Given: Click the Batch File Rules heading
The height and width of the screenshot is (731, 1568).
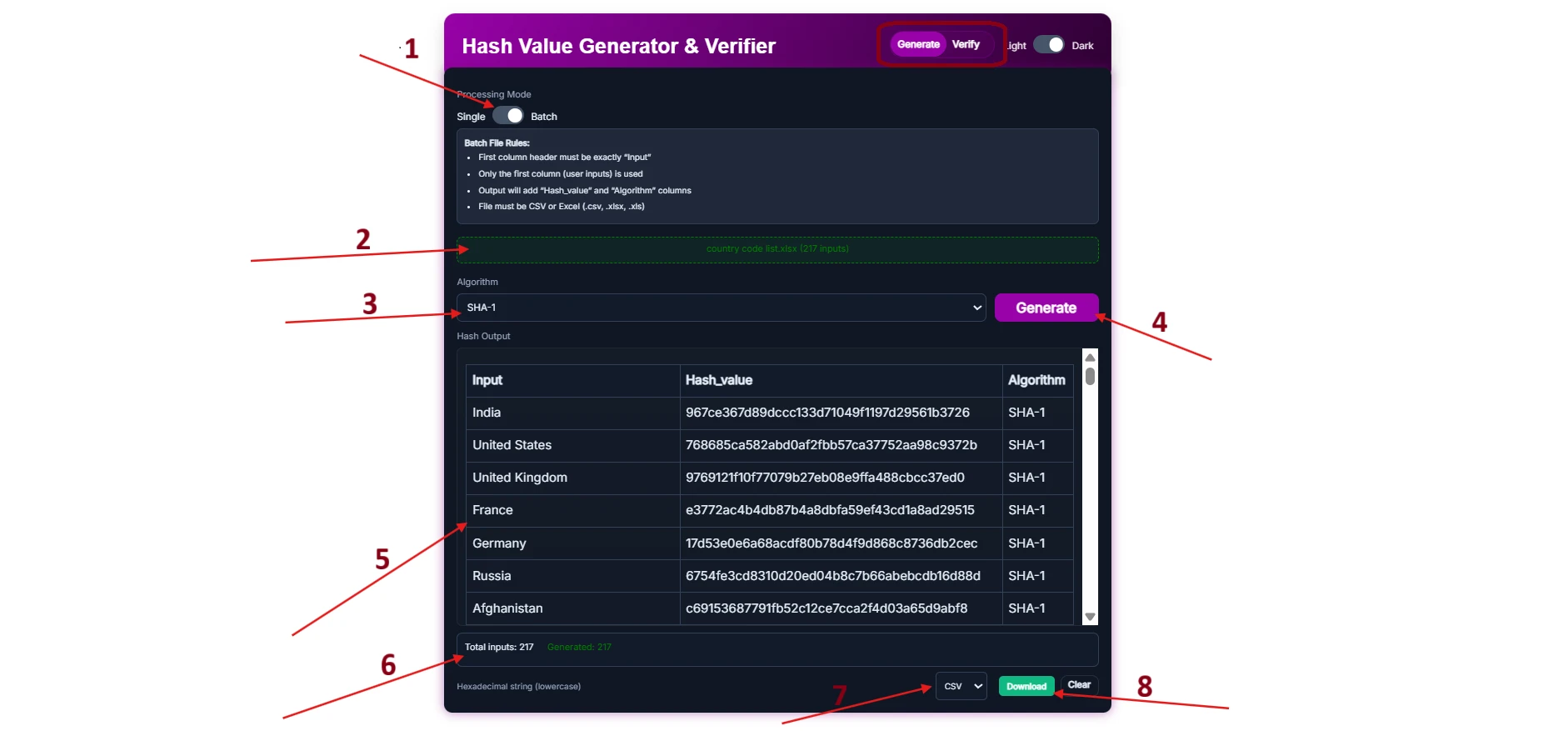Looking at the screenshot, I should (497, 143).
